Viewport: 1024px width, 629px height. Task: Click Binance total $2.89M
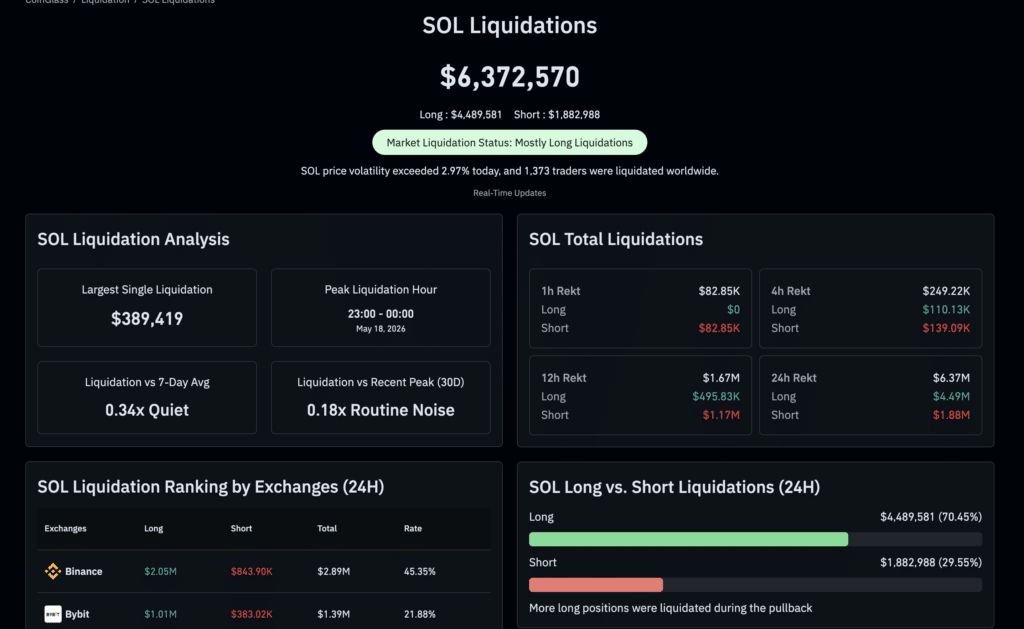[334, 572]
